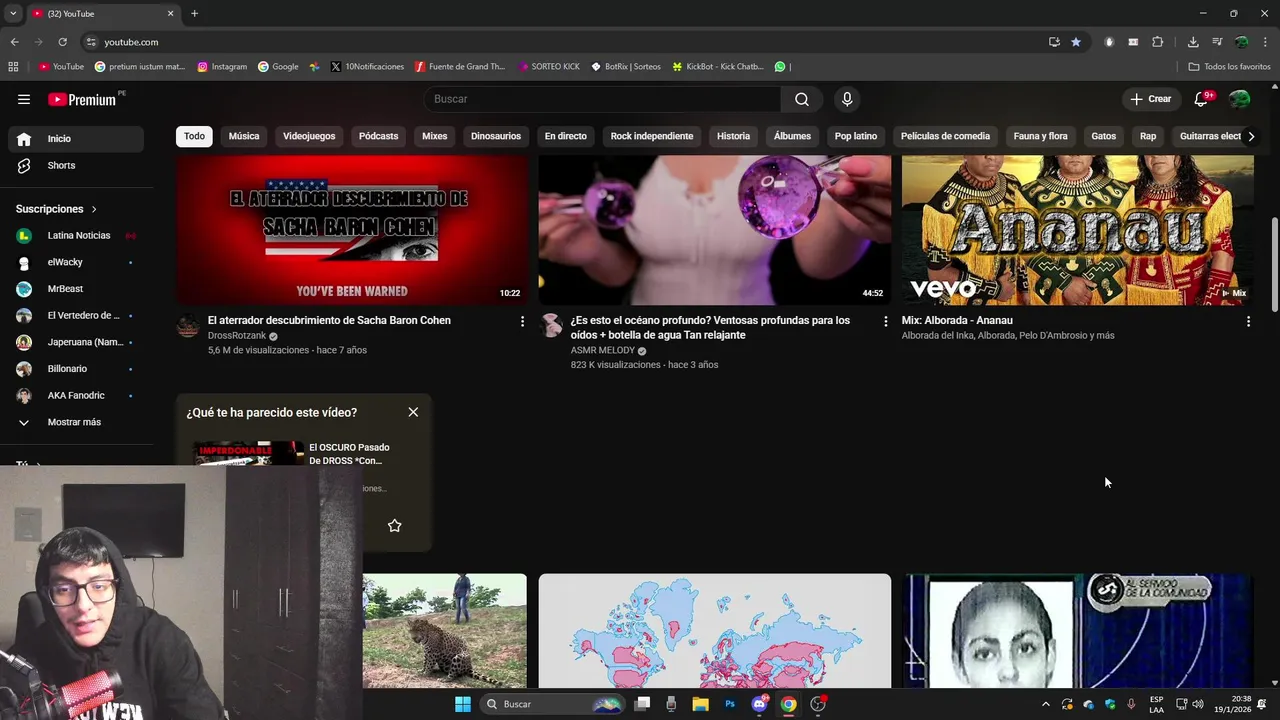Click the star rating icon in survey
Screen dimensions: 1280x720
coord(395,526)
